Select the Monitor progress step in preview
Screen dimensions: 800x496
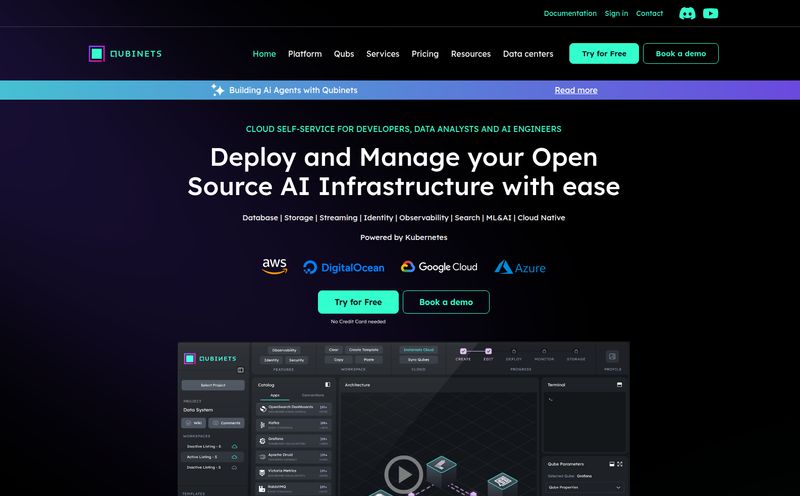(x=544, y=352)
